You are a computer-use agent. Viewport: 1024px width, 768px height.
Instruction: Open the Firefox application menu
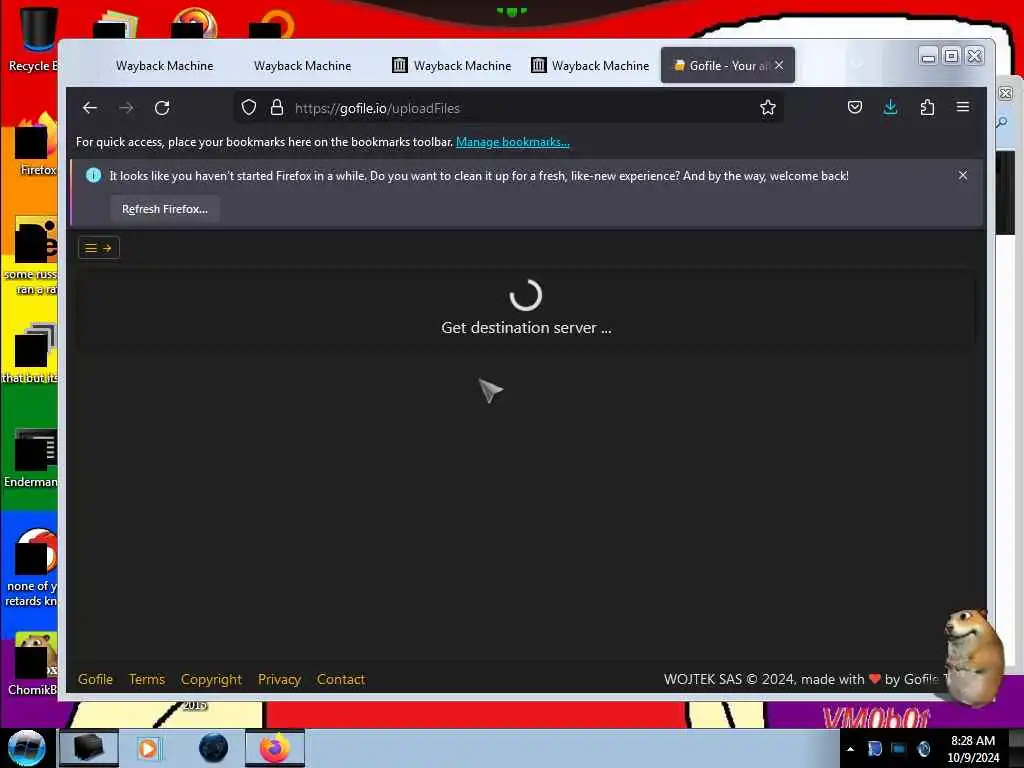coord(963,107)
